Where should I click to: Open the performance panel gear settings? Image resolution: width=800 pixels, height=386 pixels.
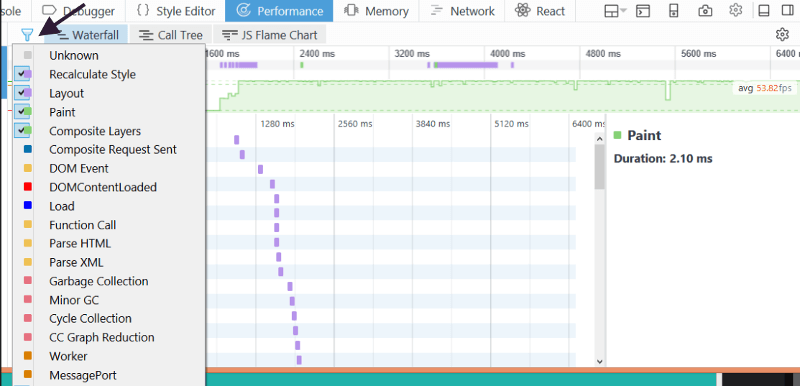[x=782, y=35]
